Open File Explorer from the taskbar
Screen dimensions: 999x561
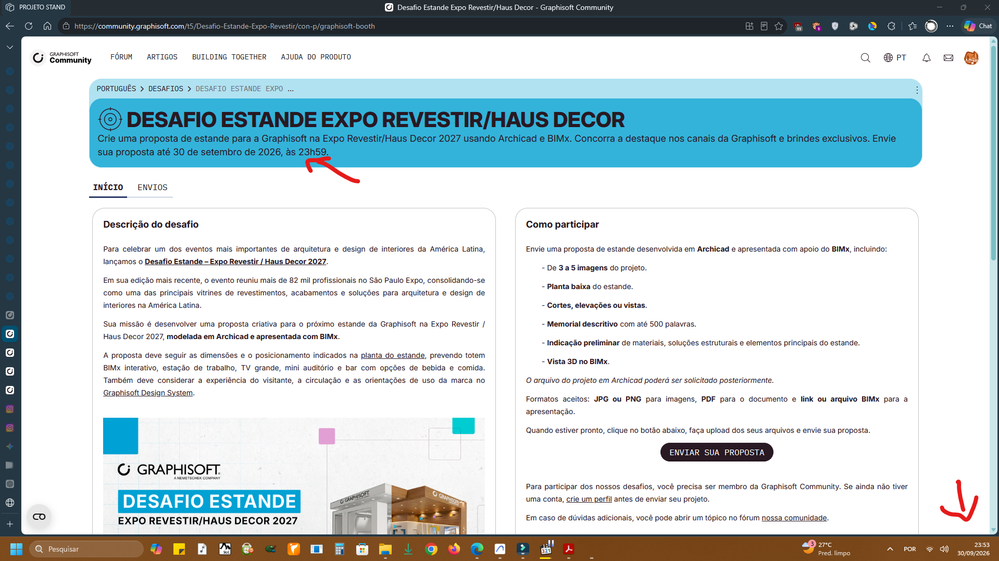pyautogui.click(x=385, y=549)
